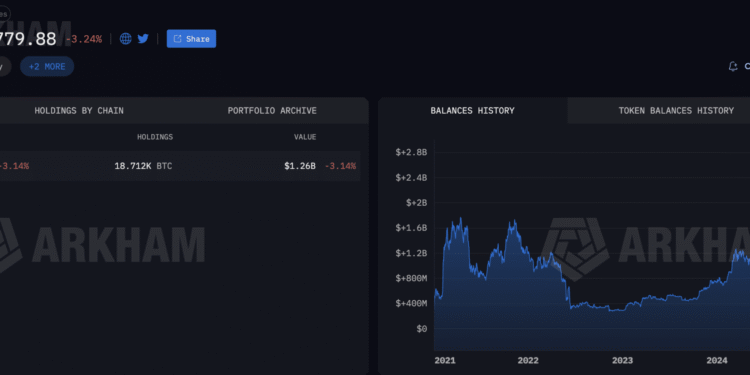
Task: Click the $0 y-axis label
Action: 421,329
